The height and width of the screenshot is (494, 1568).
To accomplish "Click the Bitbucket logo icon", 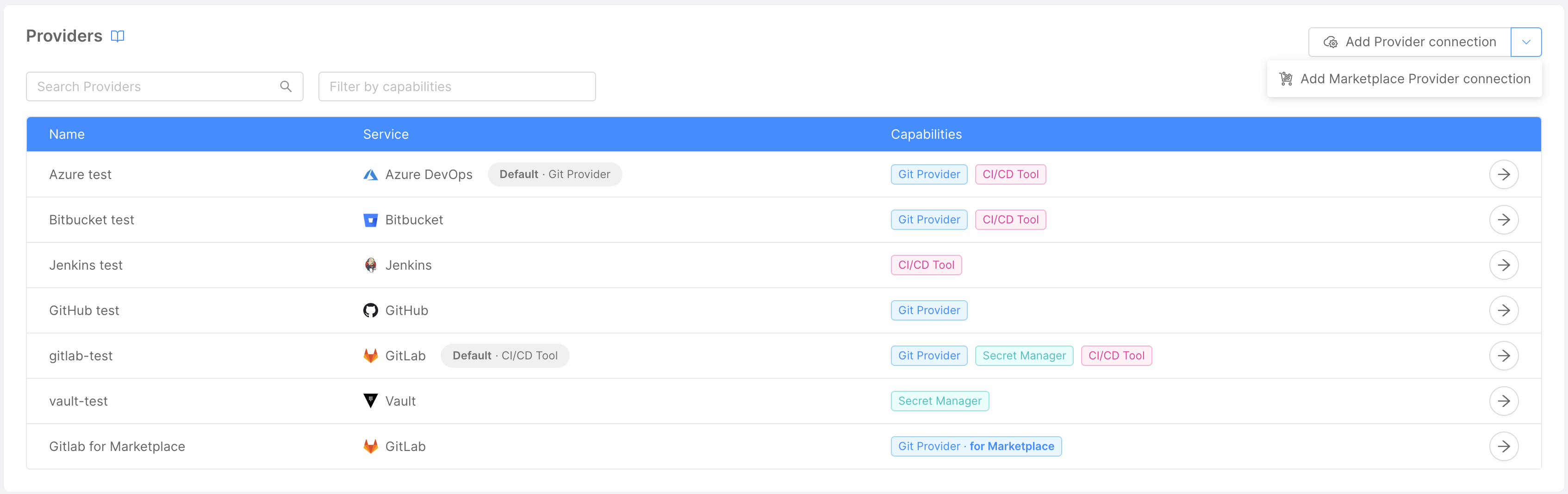I will 370,220.
